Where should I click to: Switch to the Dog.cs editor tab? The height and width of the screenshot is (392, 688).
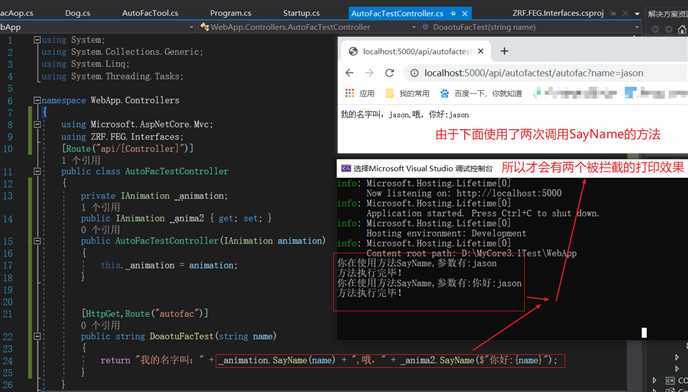click(77, 13)
